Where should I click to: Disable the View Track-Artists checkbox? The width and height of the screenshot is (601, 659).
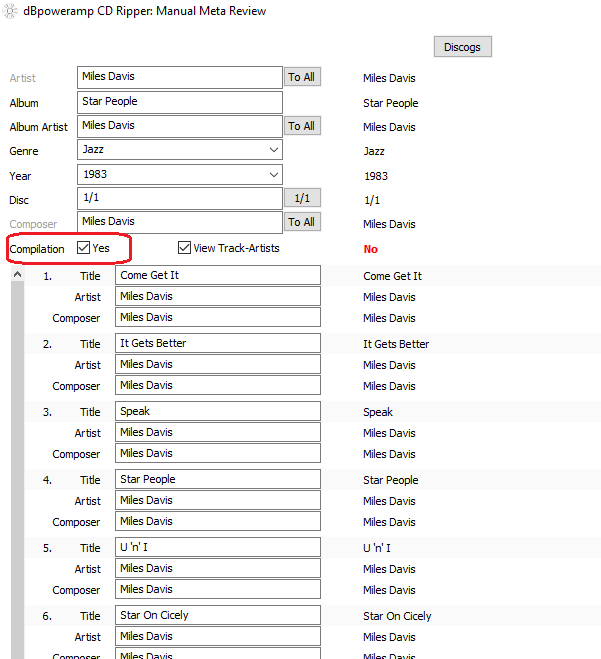[184, 248]
